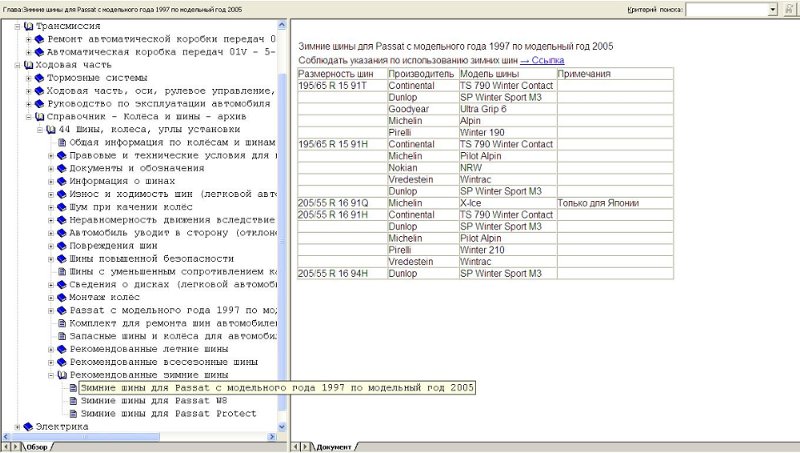The image size is (800, 453).
Task: Click the X-Ice model cell
Action: (x=508, y=203)
